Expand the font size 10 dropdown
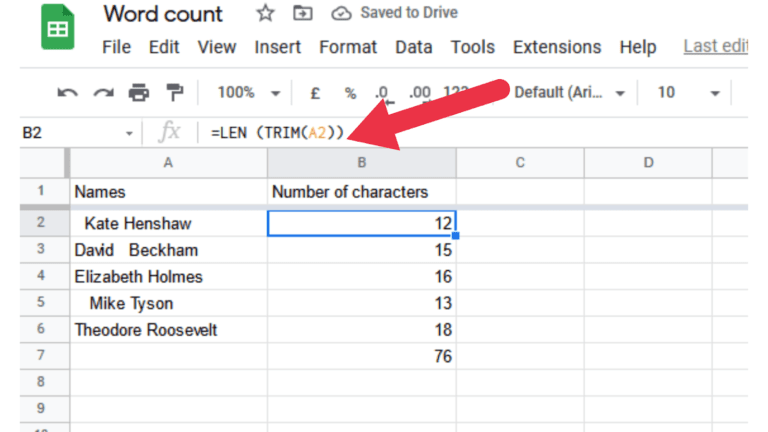Viewport: 768px width, 432px height. tap(687, 93)
